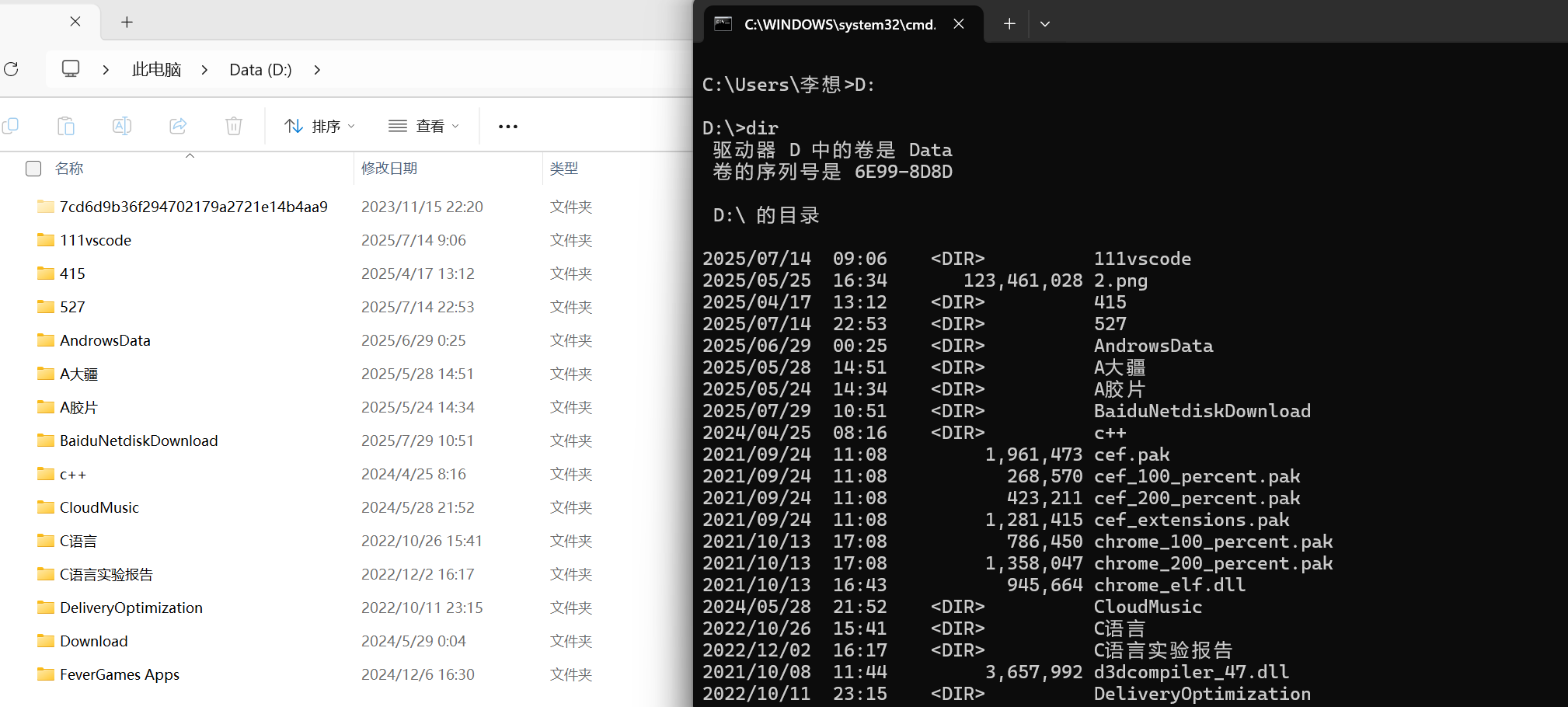The height and width of the screenshot is (707, 1568).
Task: Expand chevron after Data (D:) in address bar
Action: coord(317,70)
